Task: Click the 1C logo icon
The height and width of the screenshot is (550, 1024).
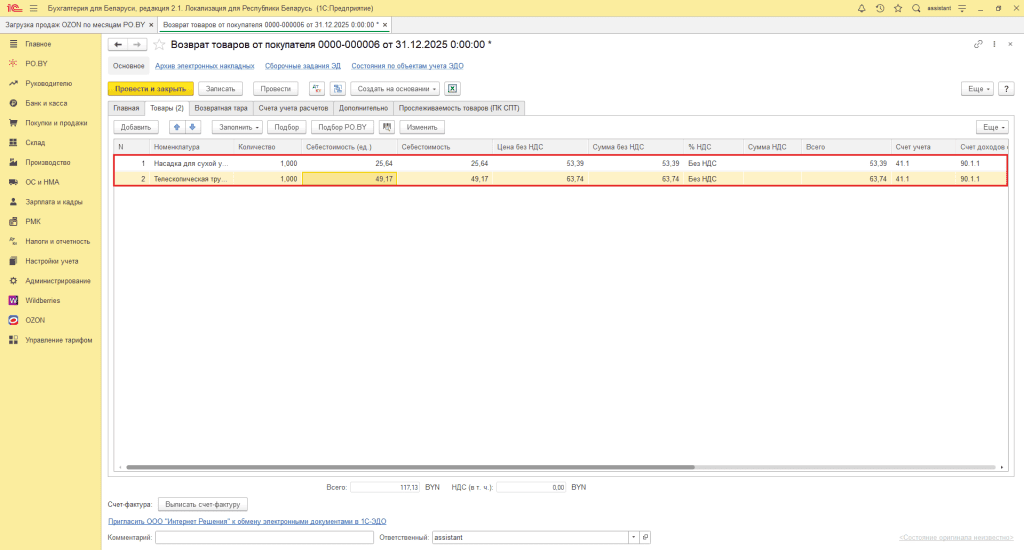Action: 14,8
